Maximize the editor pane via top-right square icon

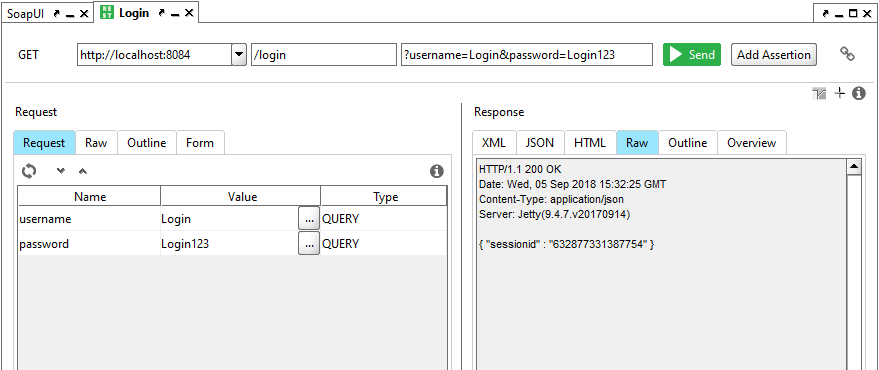coord(853,14)
